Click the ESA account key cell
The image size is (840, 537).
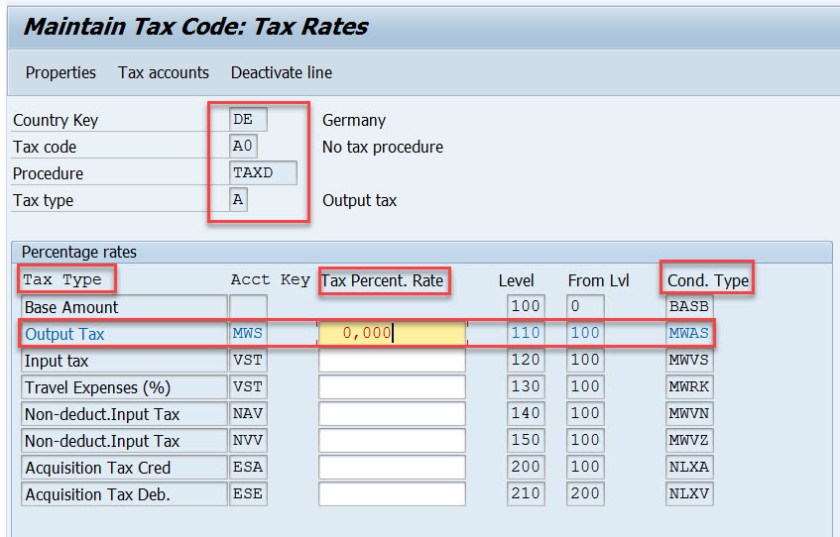coord(247,467)
